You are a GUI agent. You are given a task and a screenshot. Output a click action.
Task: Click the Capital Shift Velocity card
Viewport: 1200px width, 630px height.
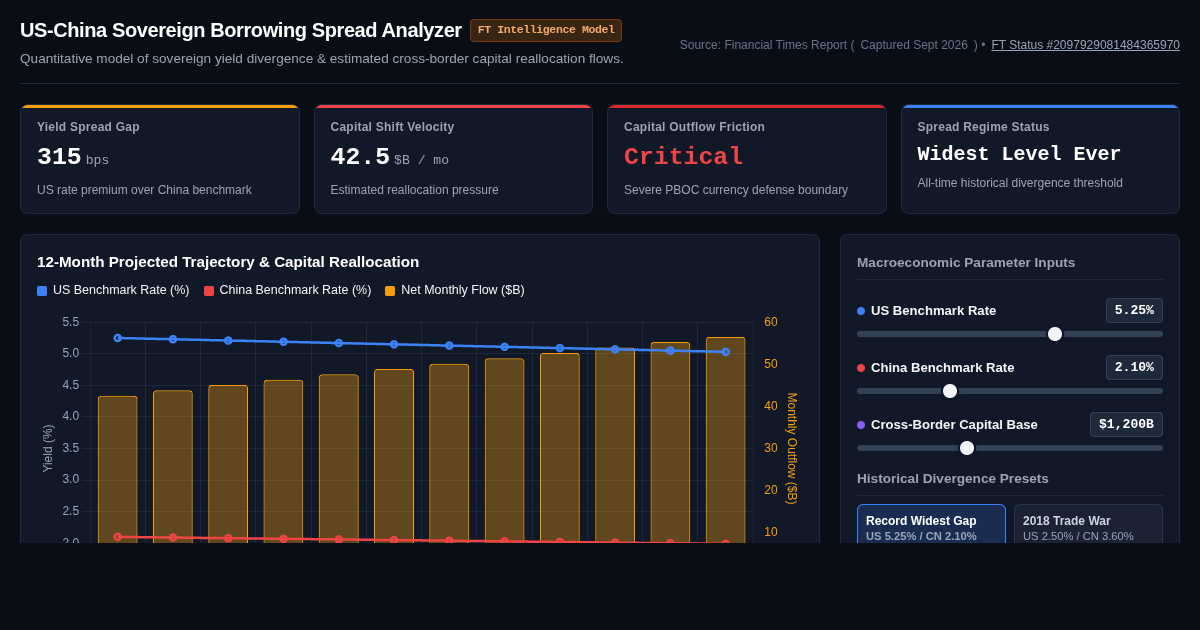pyautogui.click(x=453, y=159)
